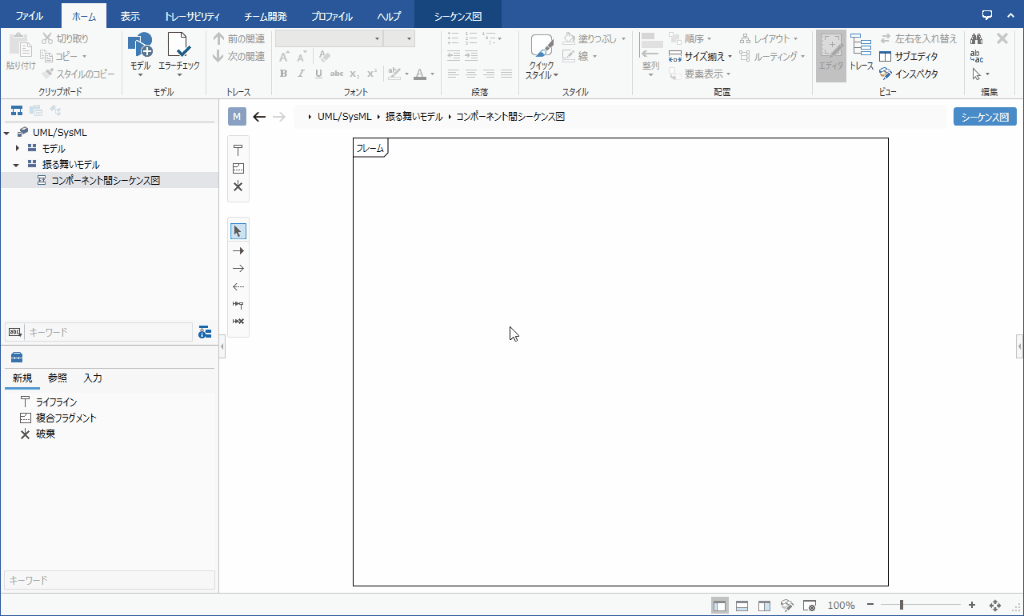Switch to the 参照 tab in the lower panel
This screenshot has height=616, width=1024.
[x=58, y=378]
